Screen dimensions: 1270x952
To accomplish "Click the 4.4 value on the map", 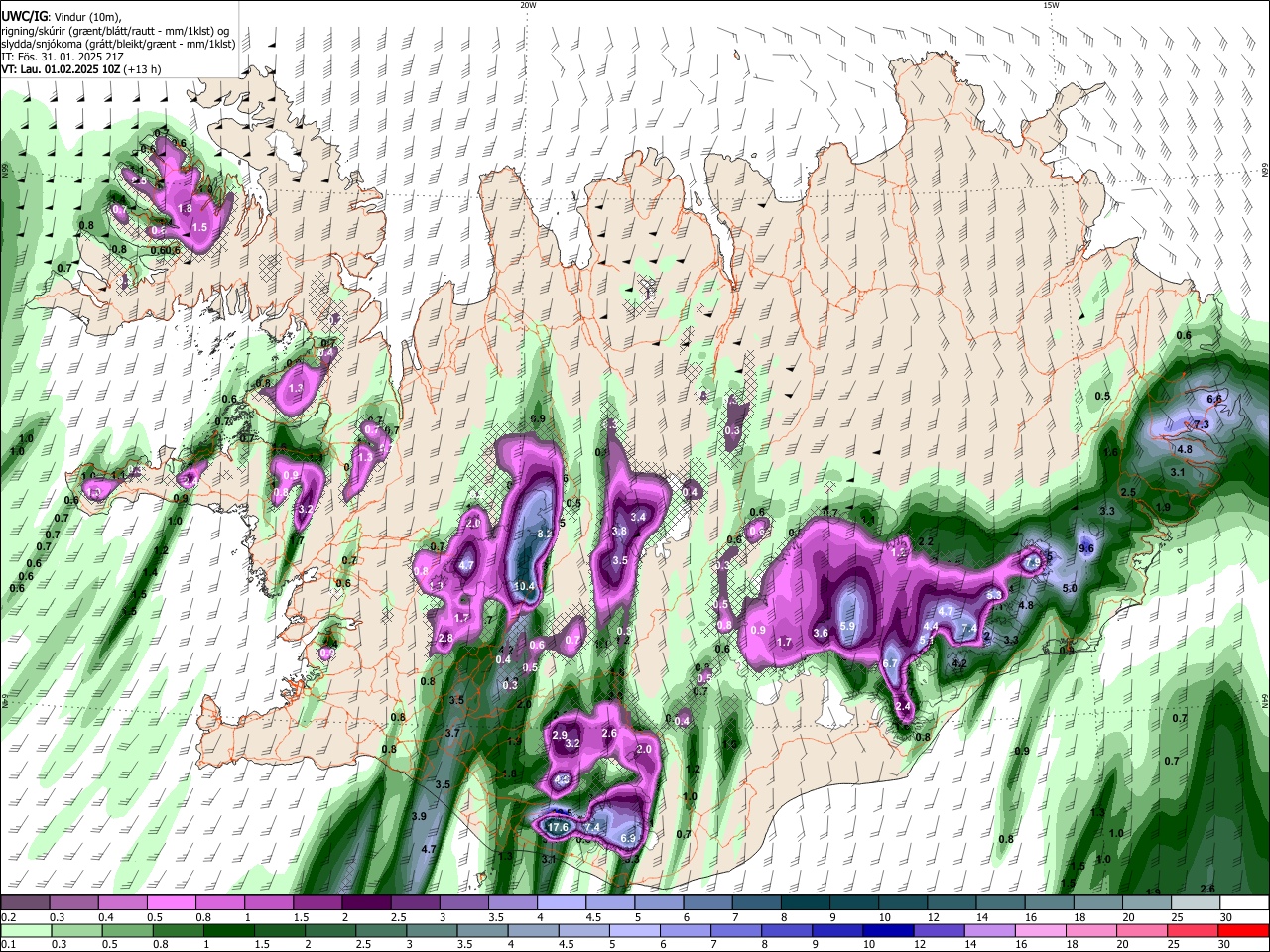I will tap(931, 627).
